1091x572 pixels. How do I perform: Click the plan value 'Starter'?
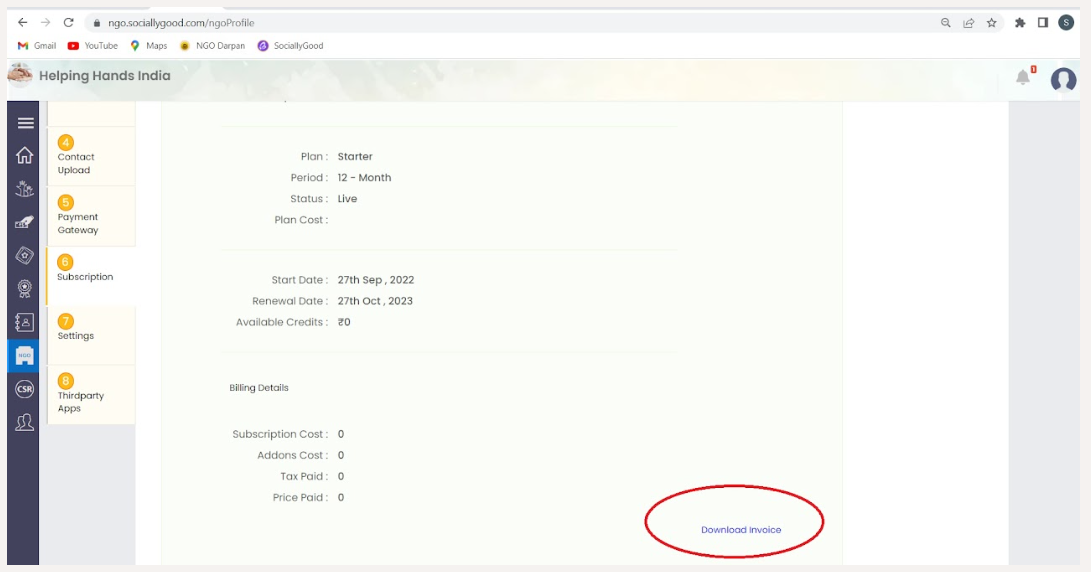(x=355, y=157)
